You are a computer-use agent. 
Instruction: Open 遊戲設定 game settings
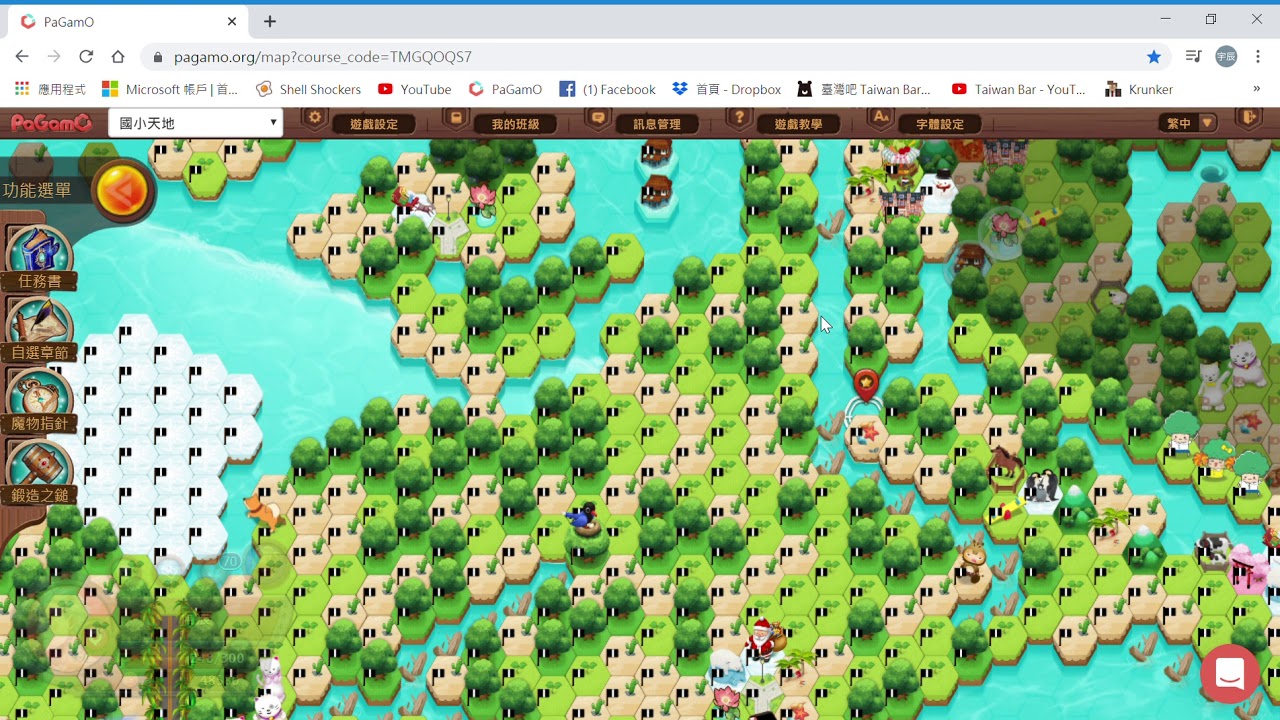click(x=374, y=124)
